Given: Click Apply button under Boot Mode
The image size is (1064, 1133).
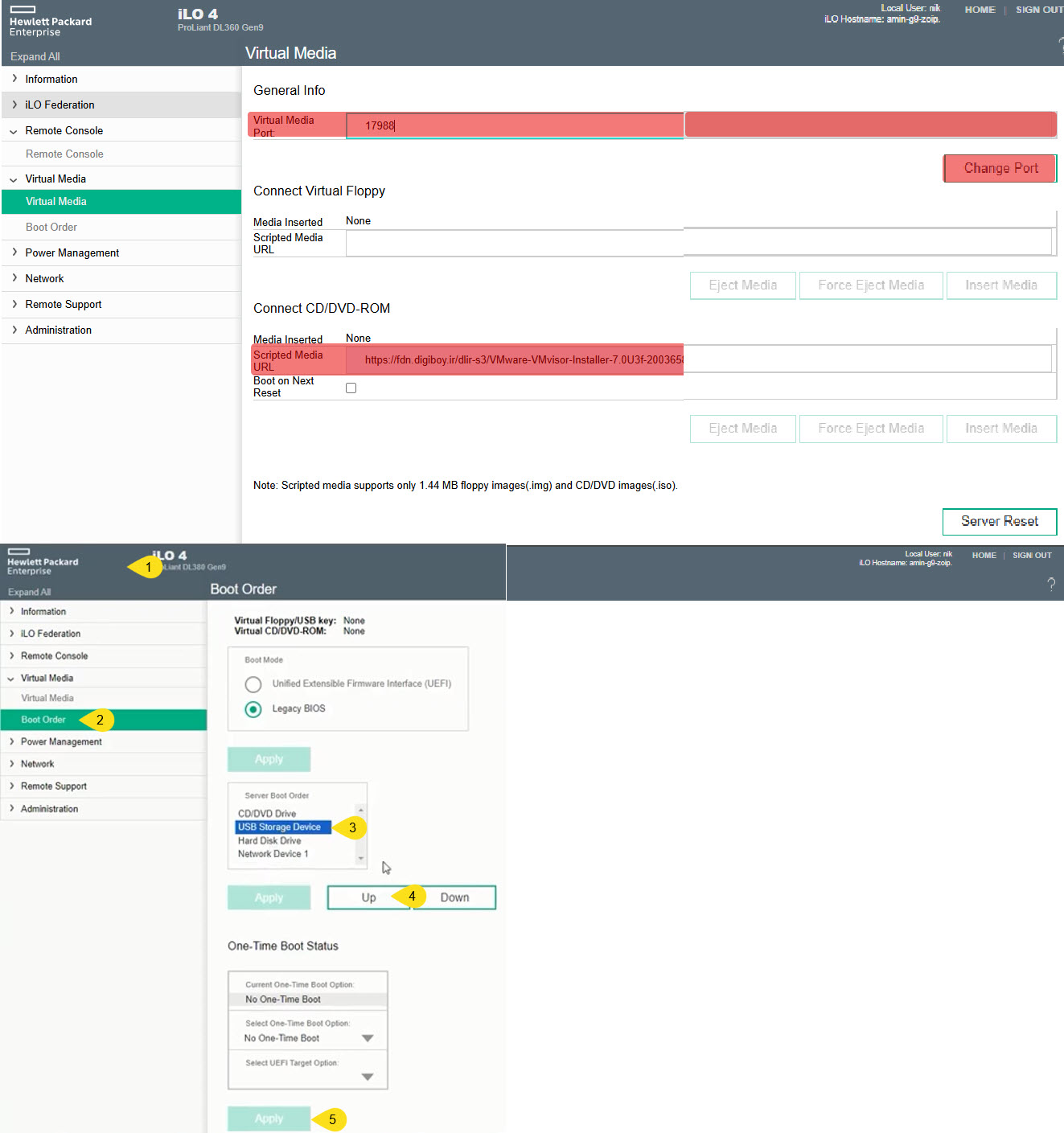Looking at the screenshot, I should coord(269,759).
